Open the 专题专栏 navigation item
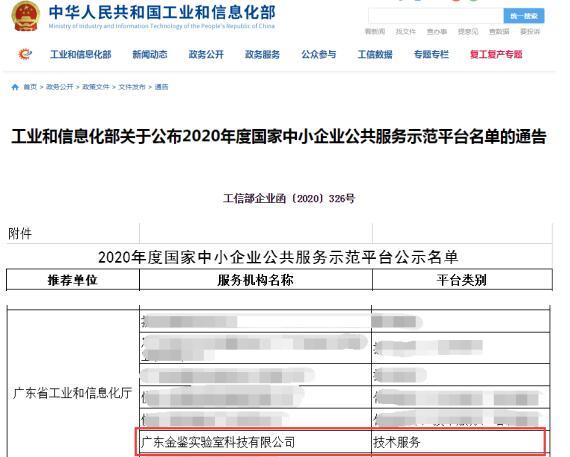570x457 pixels. click(x=431, y=55)
